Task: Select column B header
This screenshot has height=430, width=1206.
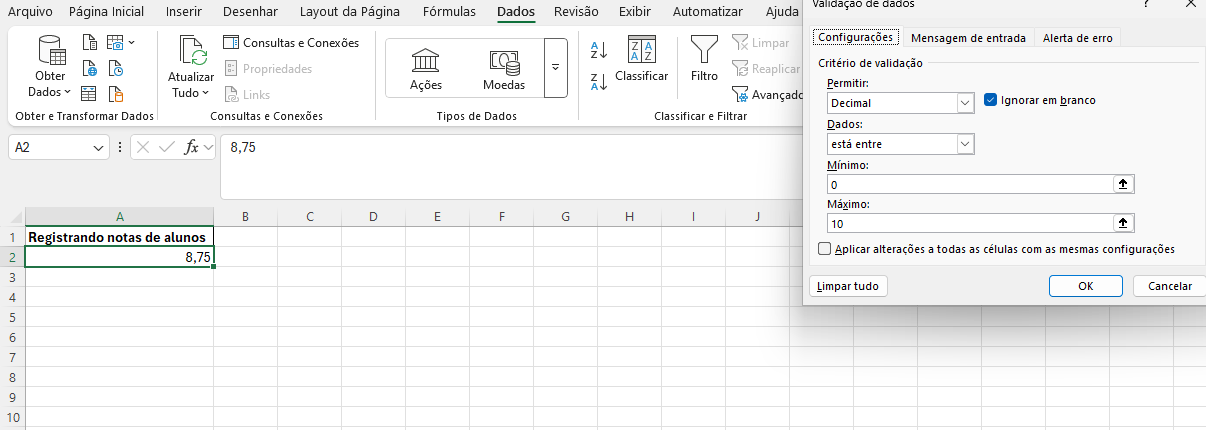Action: coord(245,217)
